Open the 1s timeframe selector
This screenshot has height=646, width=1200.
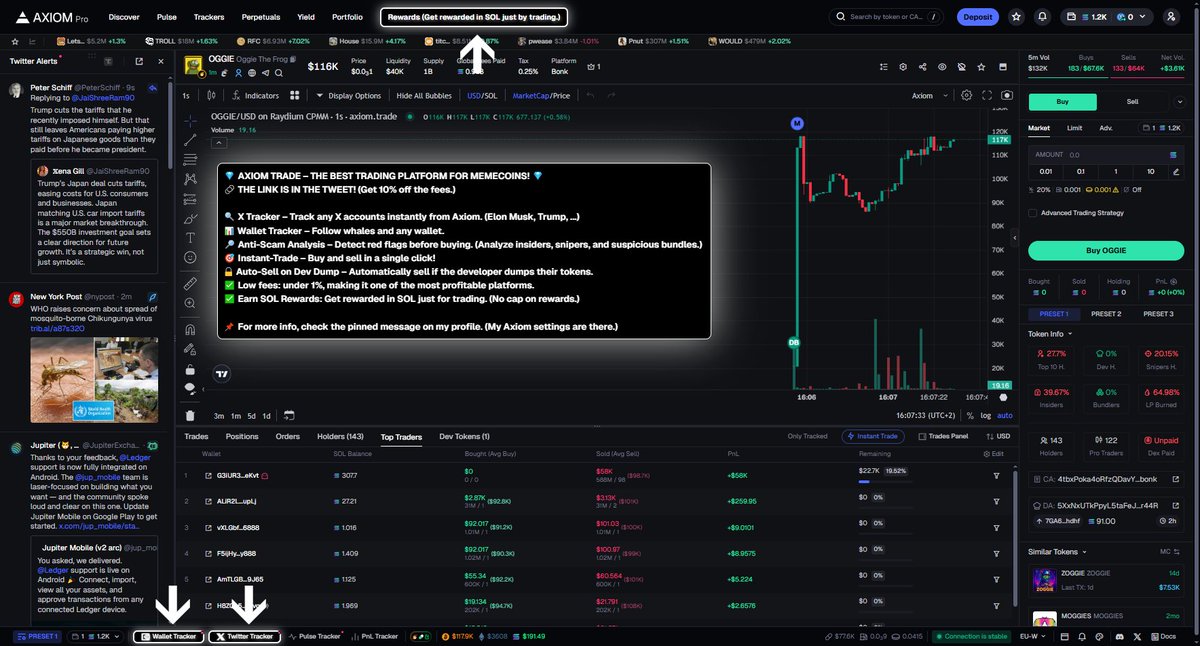click(x=186, y=96)
